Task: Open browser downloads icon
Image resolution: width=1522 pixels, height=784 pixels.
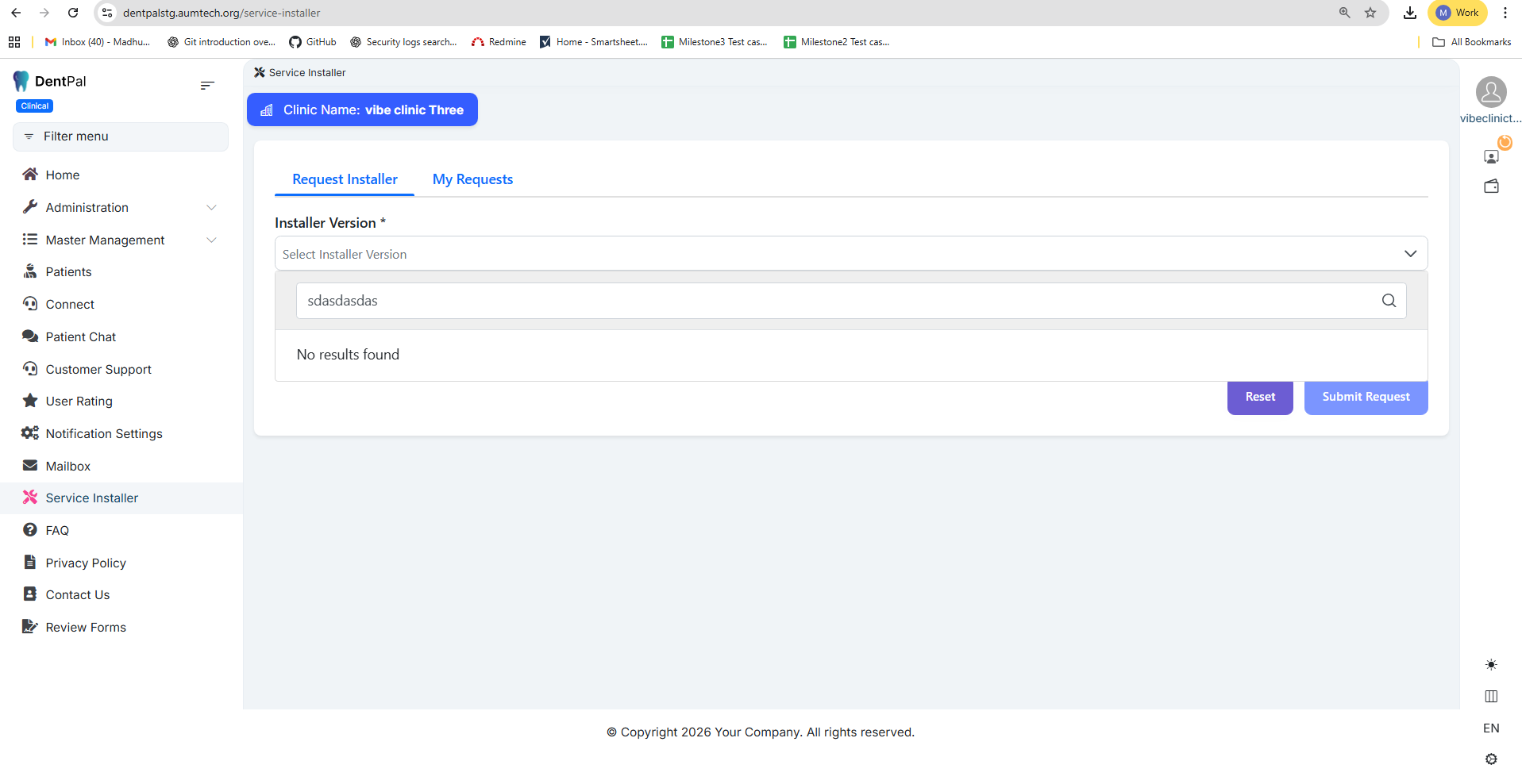Action: (x=1410, y=13)
